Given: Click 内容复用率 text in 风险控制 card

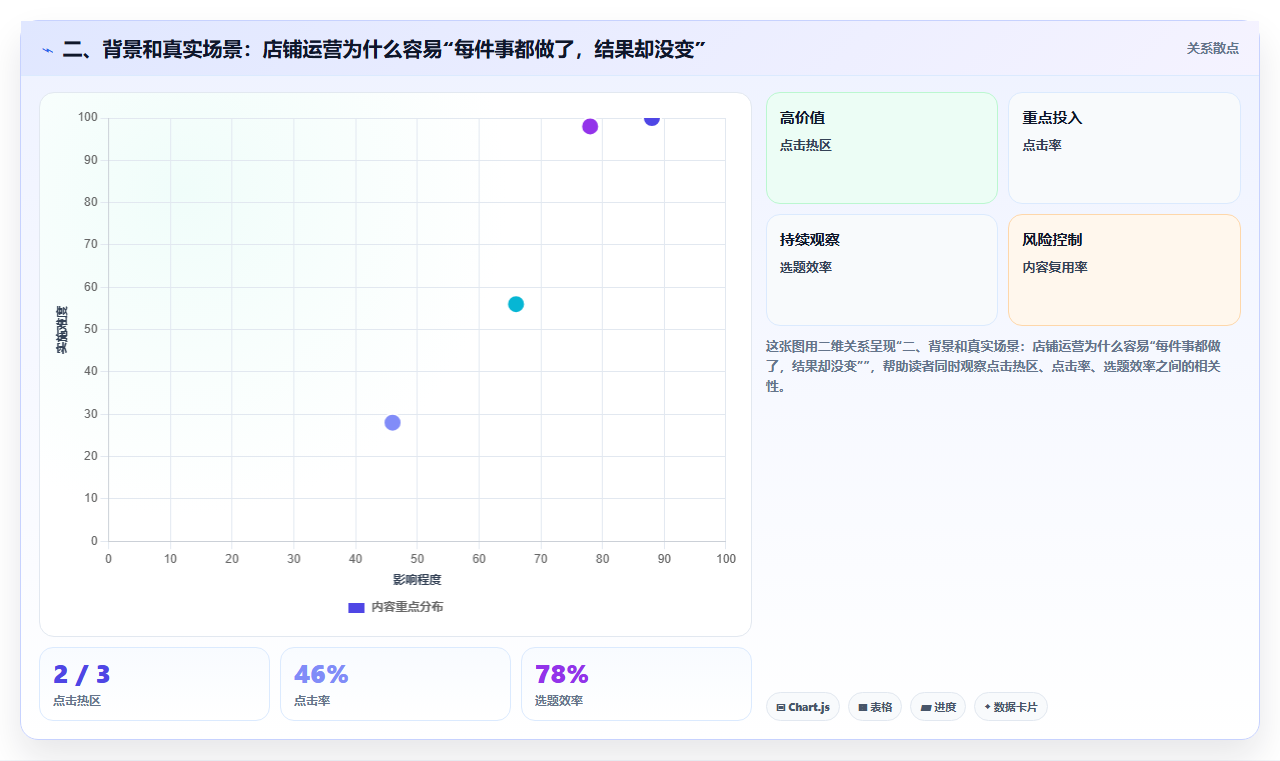Looking at the screenshot, I should click(1055, 267).
